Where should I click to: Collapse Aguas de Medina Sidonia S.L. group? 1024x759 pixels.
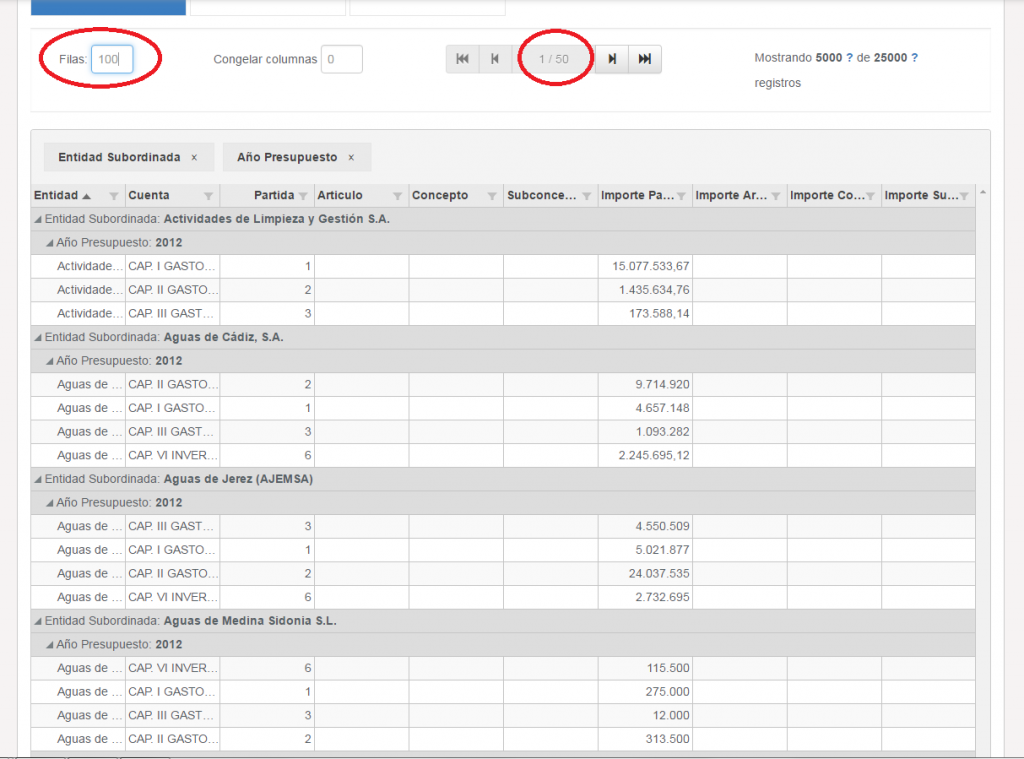(x=38, y=621)
